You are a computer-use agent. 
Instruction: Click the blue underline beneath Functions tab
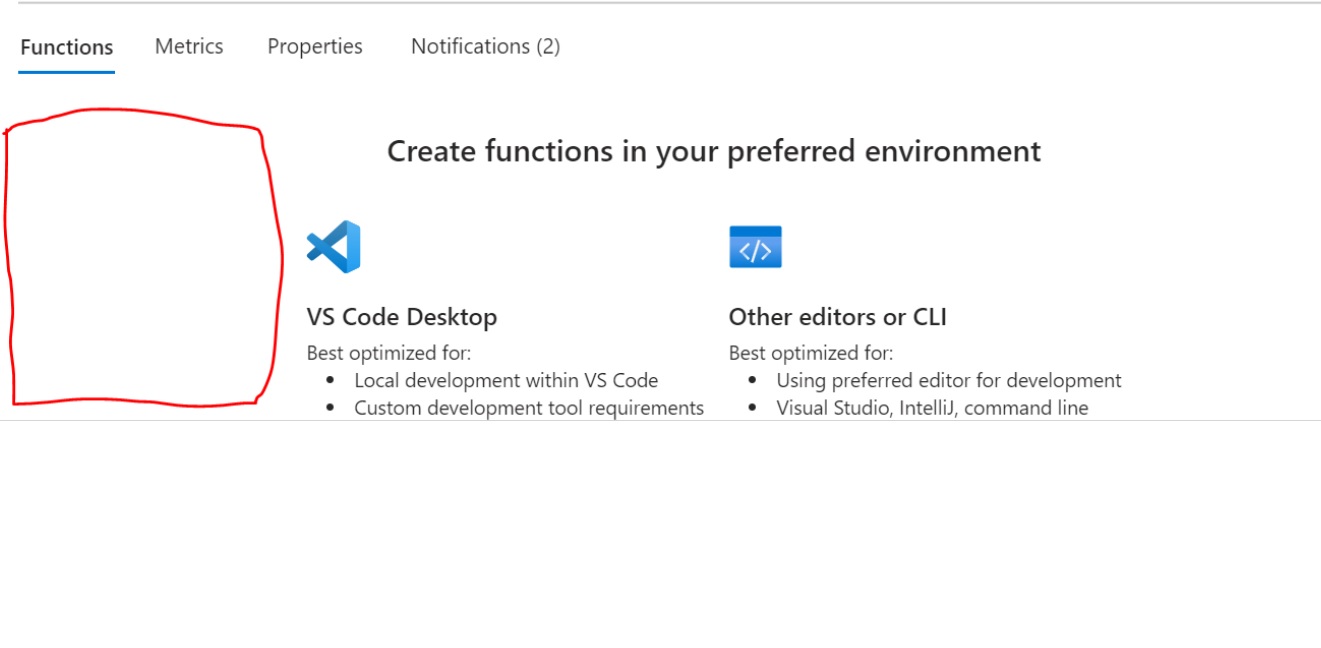pyautogui.click(x=66, y=72)
